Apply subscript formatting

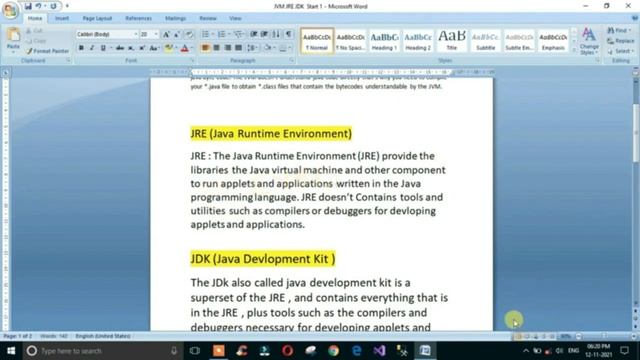pyautogui.click(x=131, y=48)
